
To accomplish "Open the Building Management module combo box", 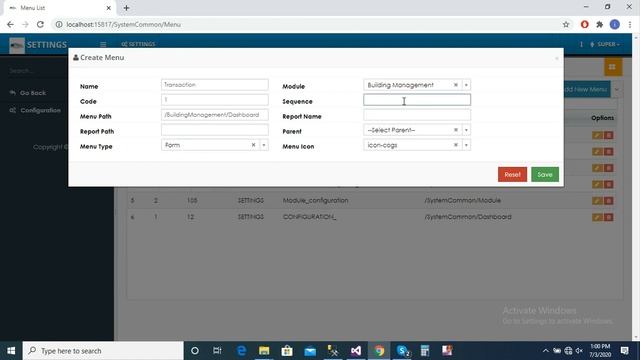I will click(417, 85).
